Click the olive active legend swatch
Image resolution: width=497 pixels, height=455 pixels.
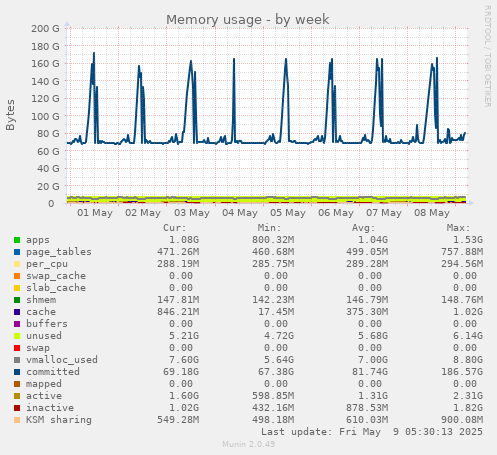[x=17, y=396]
